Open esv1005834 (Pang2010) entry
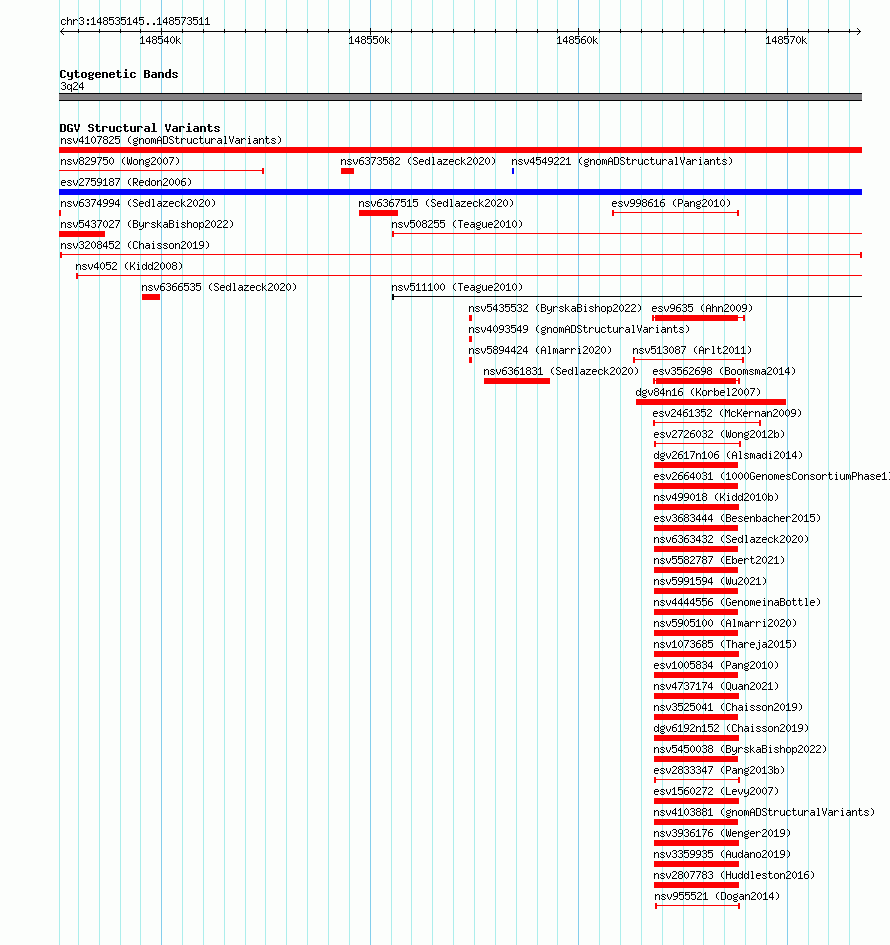The width and height of the screenshot is (890, 945). click(716, 665)
